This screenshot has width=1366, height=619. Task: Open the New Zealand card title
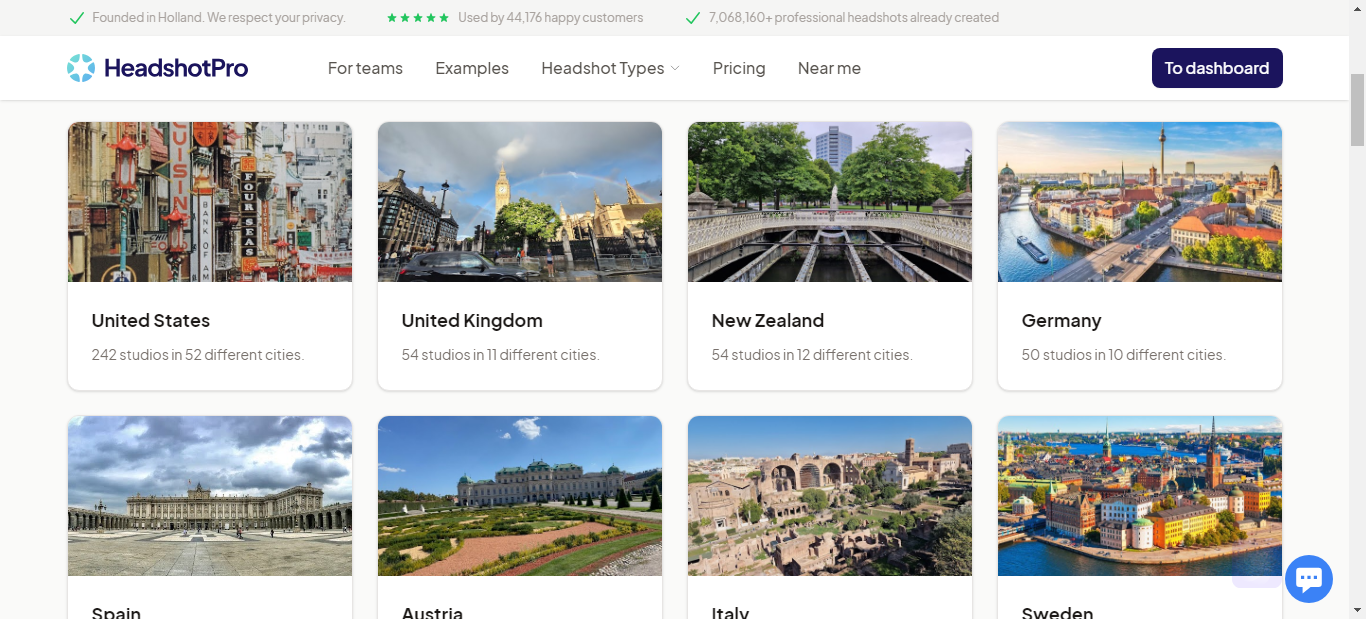click(x=768, y=321)
